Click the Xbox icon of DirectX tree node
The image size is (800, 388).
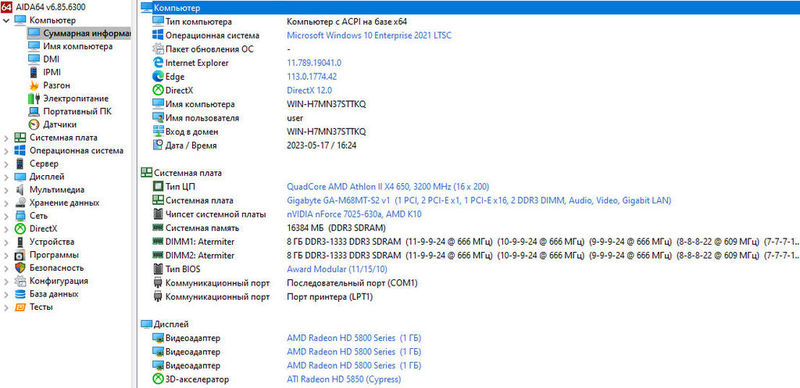[x=20, y=229]
